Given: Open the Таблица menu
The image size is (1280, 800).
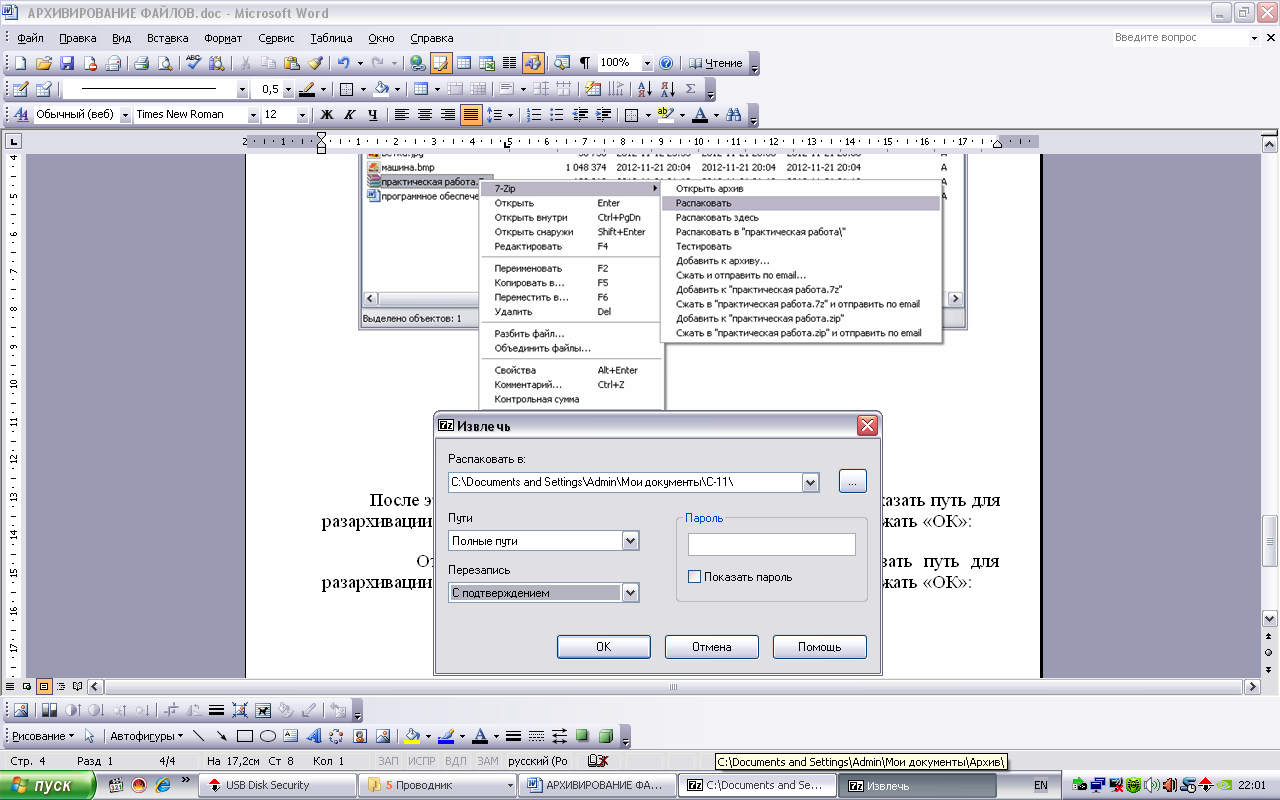Looking at the screenshot, I should [331, 38].
